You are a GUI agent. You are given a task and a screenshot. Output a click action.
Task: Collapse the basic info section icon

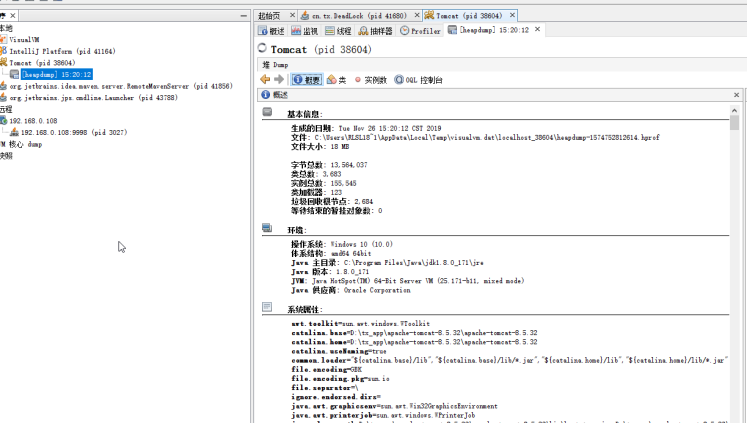click(267, 112)
